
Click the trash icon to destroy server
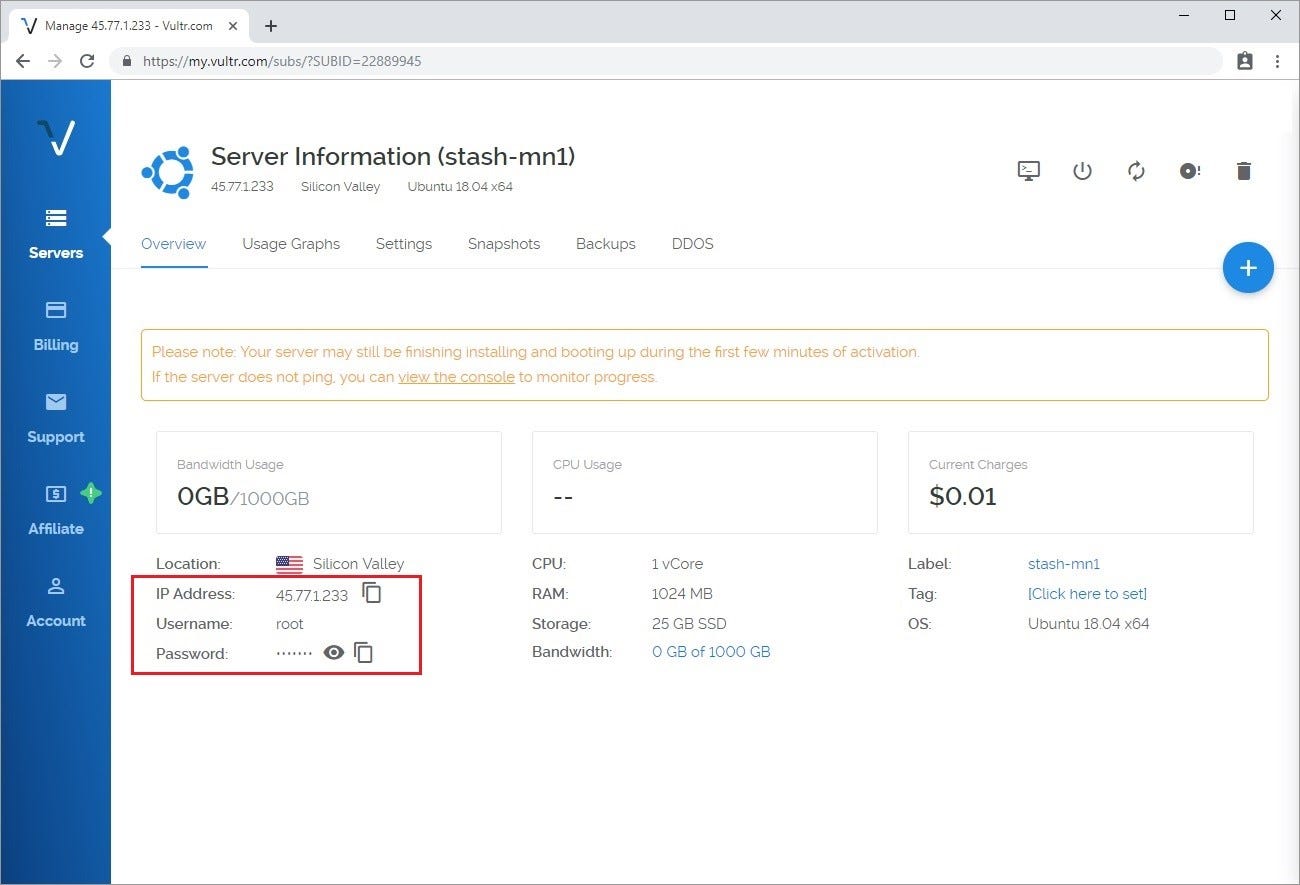[x=1244, y=171]
